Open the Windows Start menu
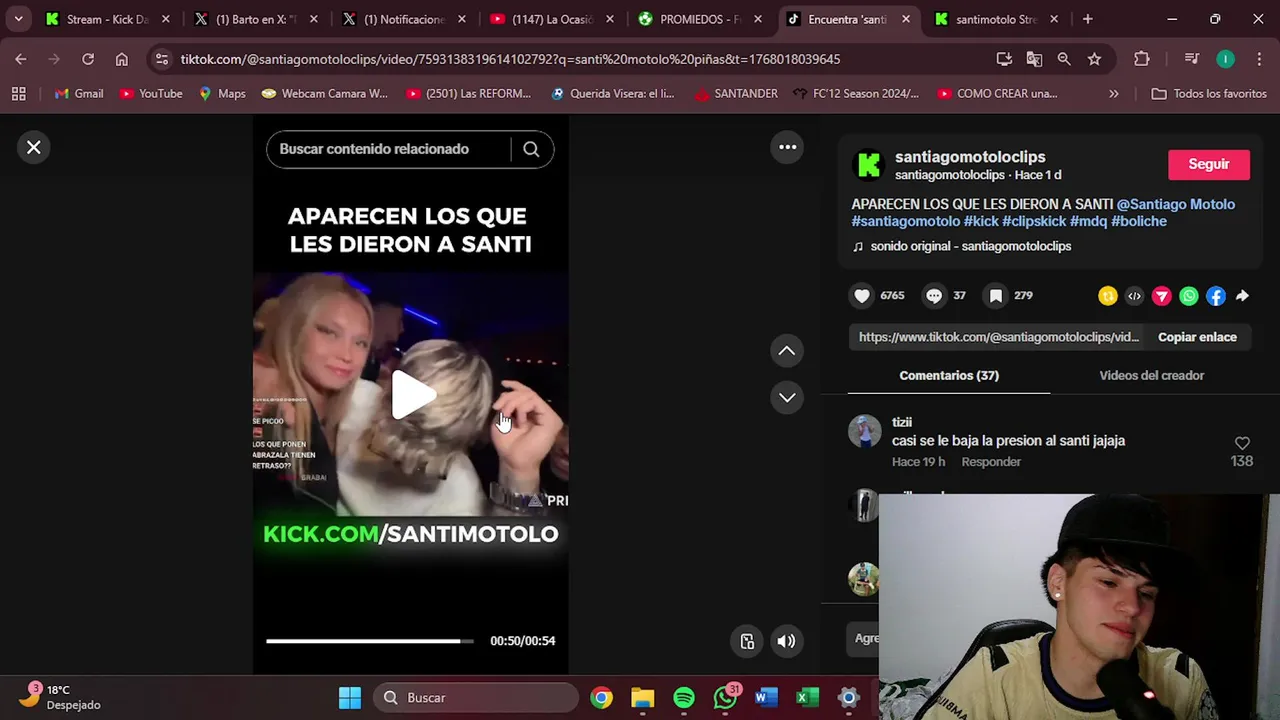Screen dimensions: 1280x720 [x=349, y=698]
